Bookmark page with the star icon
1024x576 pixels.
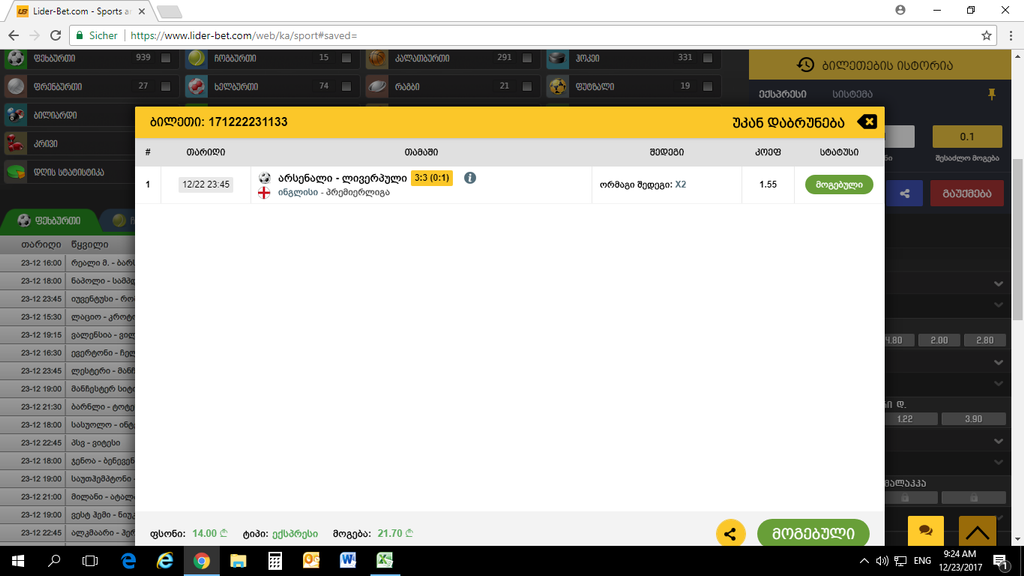(986, 35)
